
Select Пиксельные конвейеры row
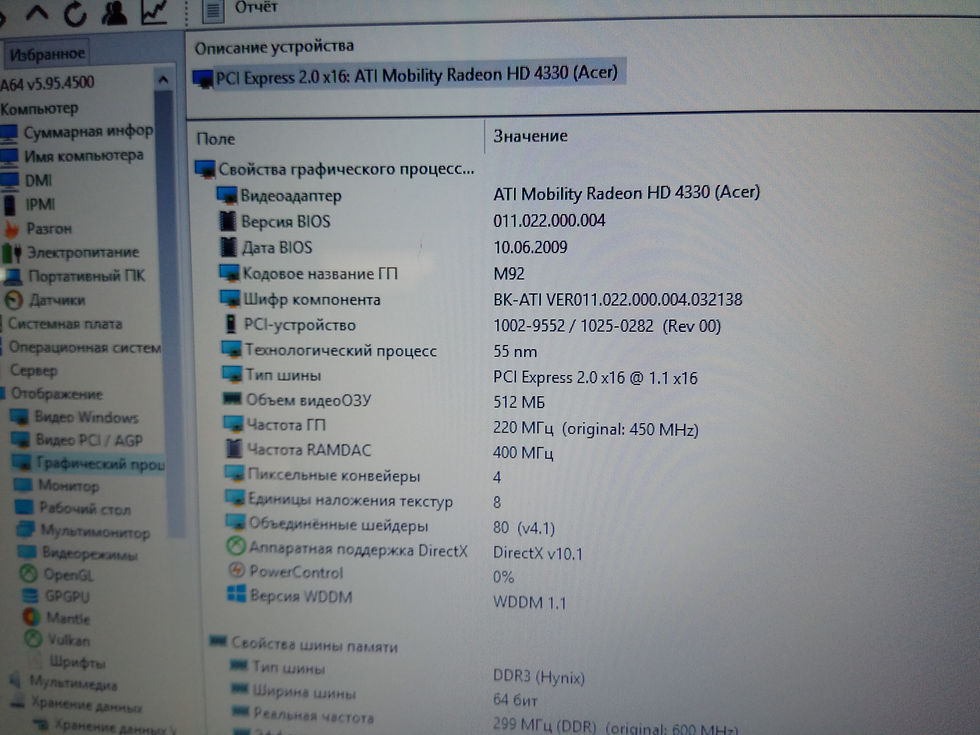(362, 476)
